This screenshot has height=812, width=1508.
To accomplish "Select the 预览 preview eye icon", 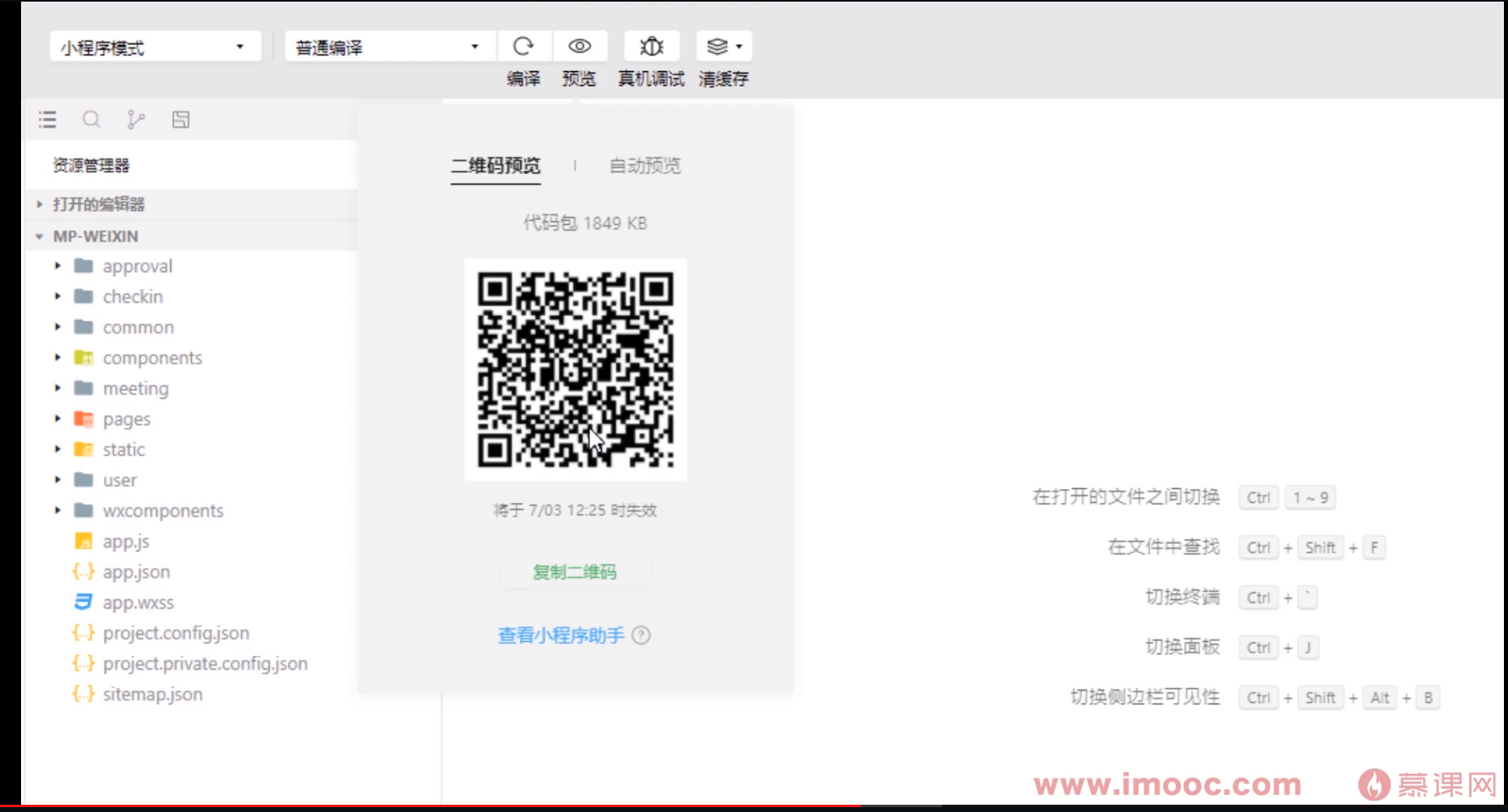I will coord(579,46).
